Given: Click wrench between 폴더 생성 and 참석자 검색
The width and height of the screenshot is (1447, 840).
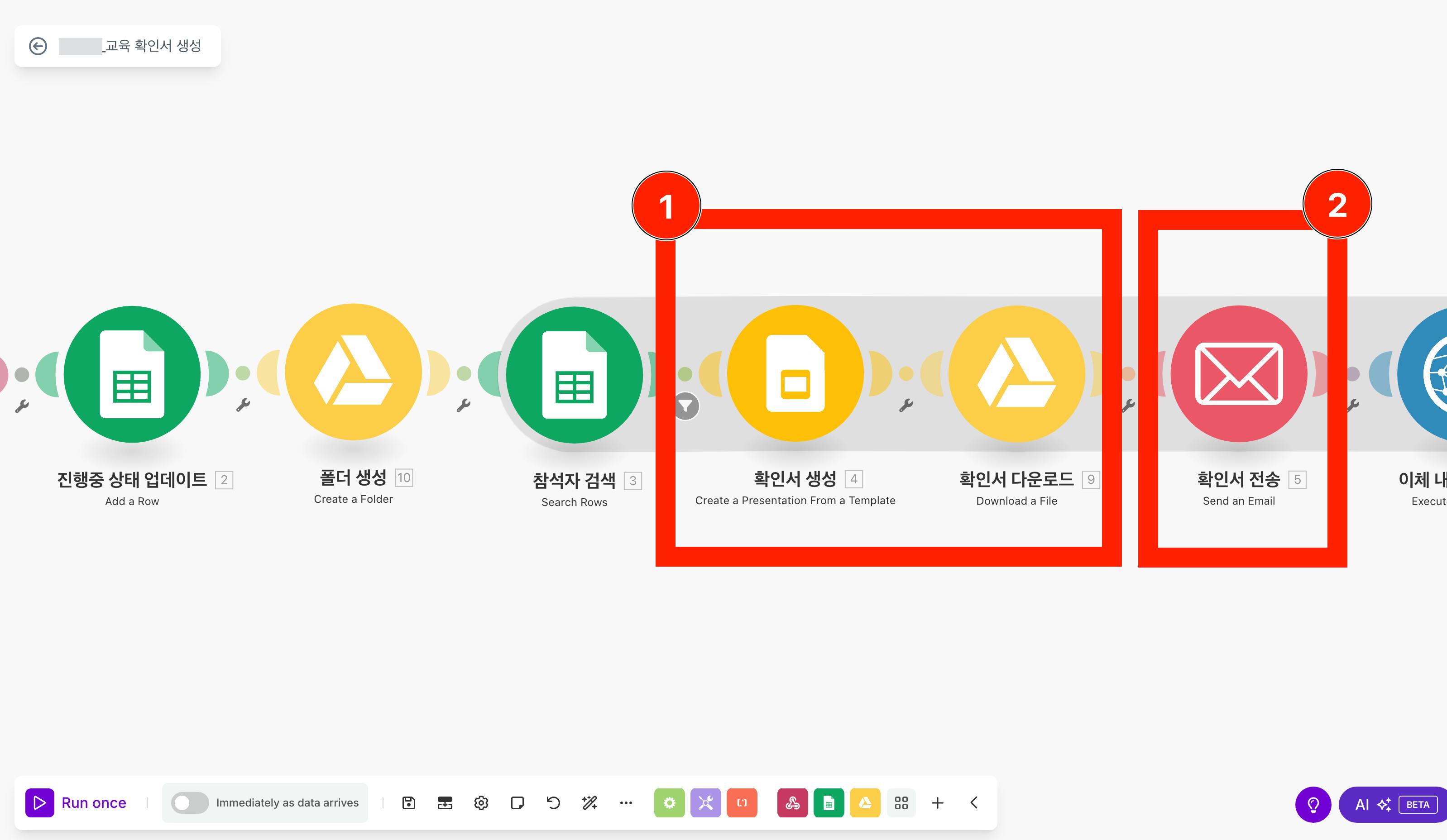Looking at the screenshot, I should (x=463, y=406).
